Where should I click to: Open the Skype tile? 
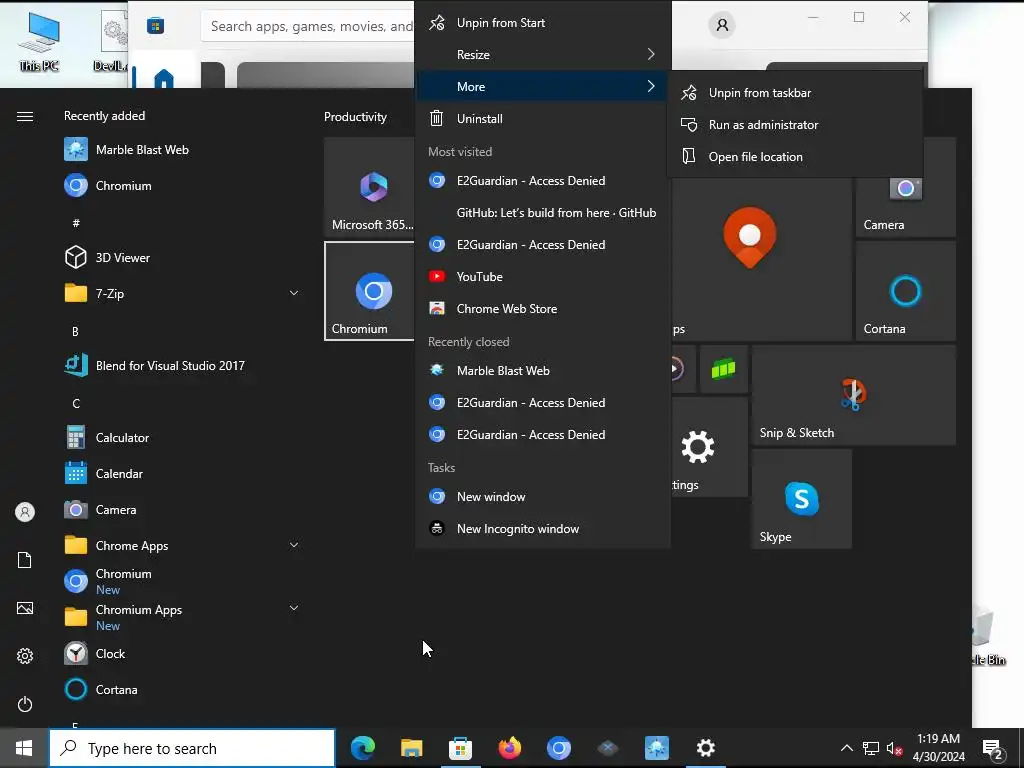[x=802, y=499]
